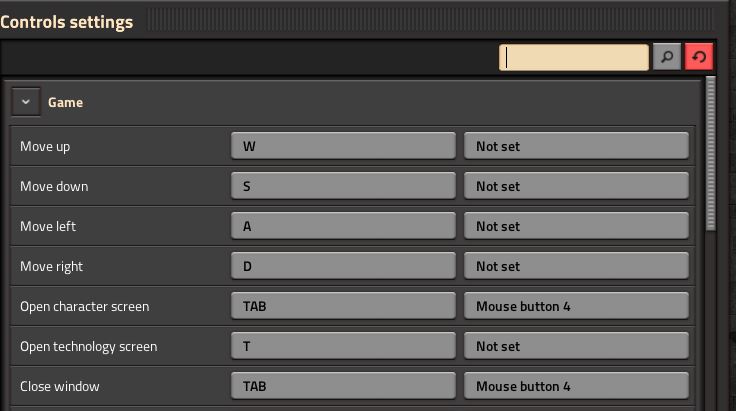This screenshot has width=736, height=411.
Task: Assign secondary binding for Move down
Action: [x=576, y=186]
